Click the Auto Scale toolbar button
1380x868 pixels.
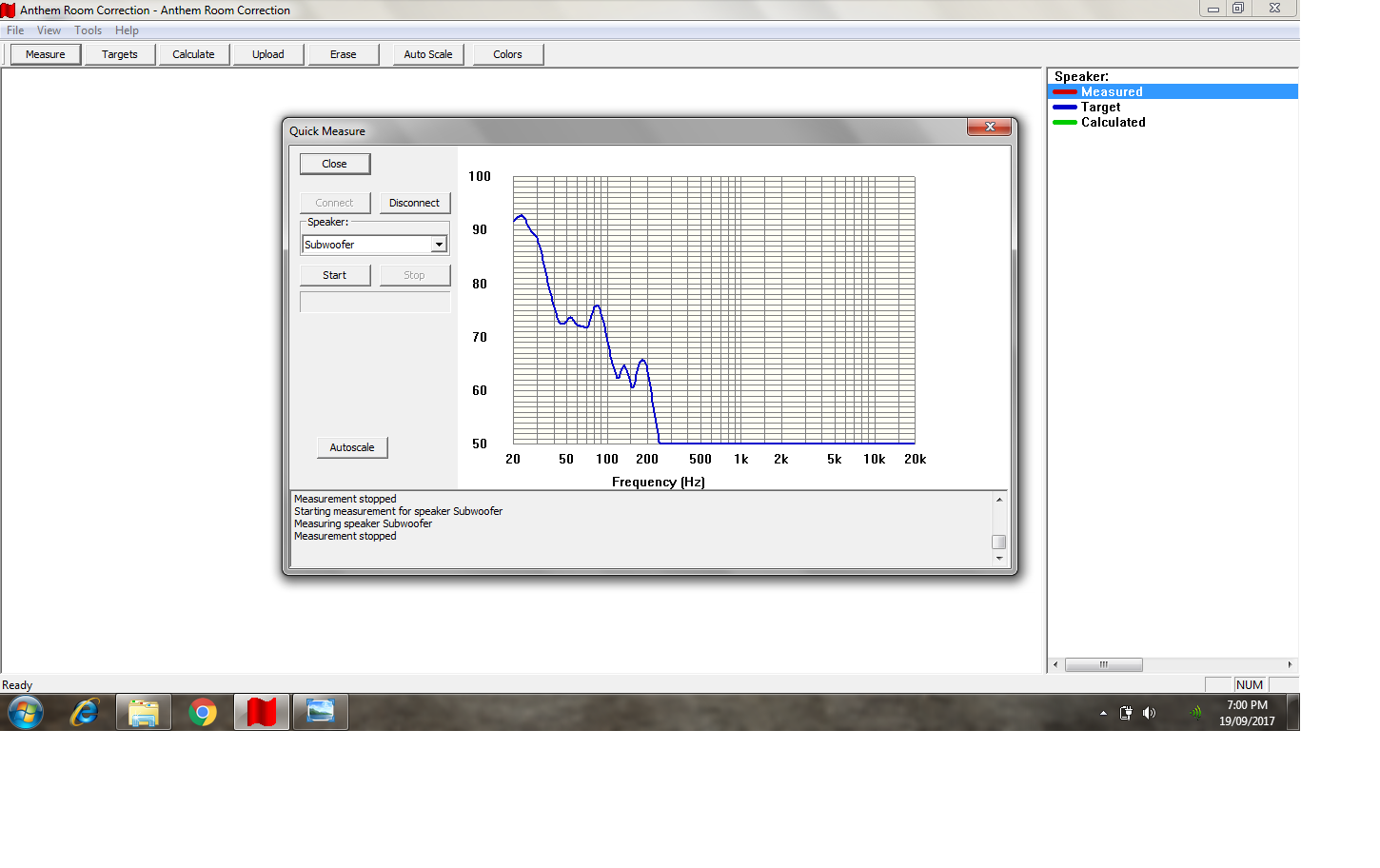tap(428, 54)
